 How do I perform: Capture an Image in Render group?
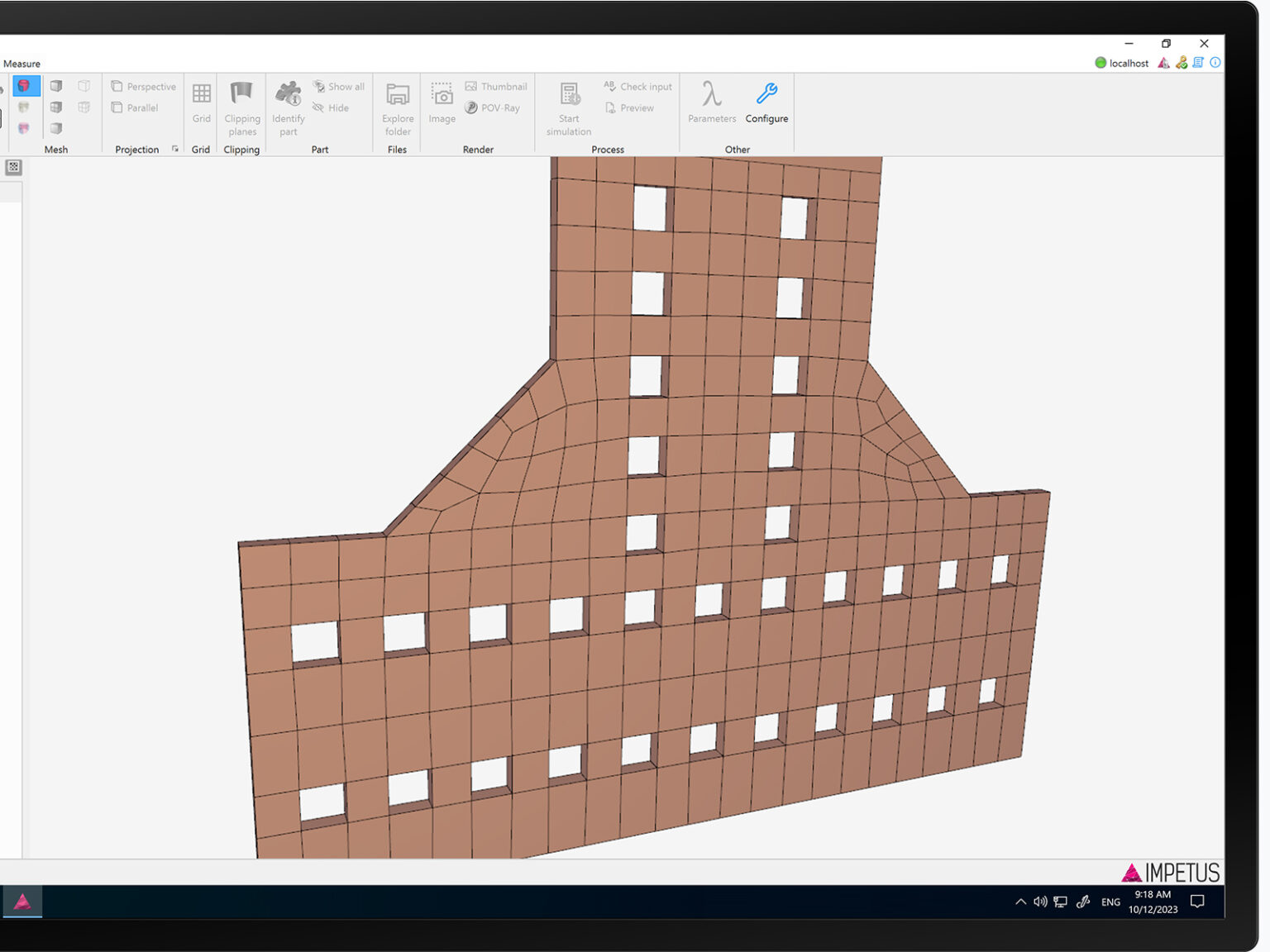coord(442,94)
